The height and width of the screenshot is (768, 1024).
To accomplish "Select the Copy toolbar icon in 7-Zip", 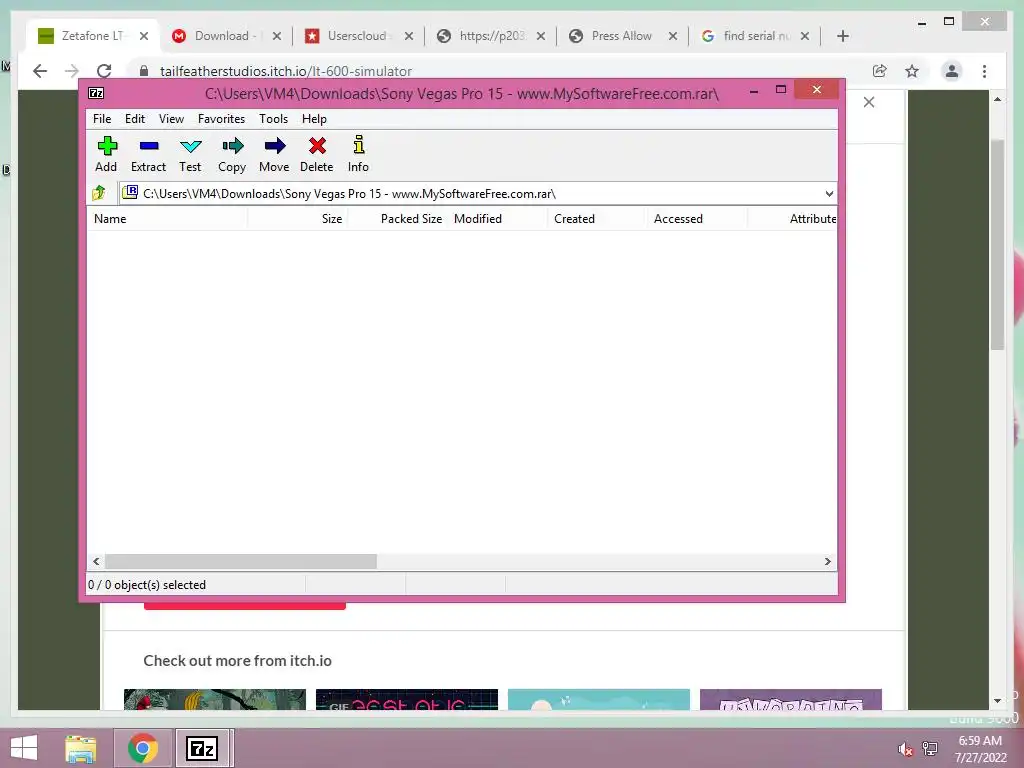I will coord(232,155).
